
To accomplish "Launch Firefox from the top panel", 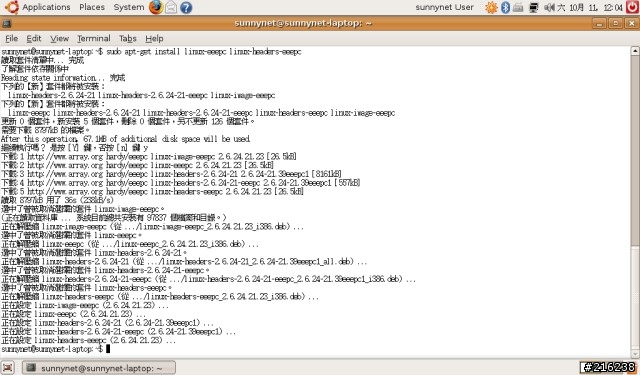I will (156, 7).
